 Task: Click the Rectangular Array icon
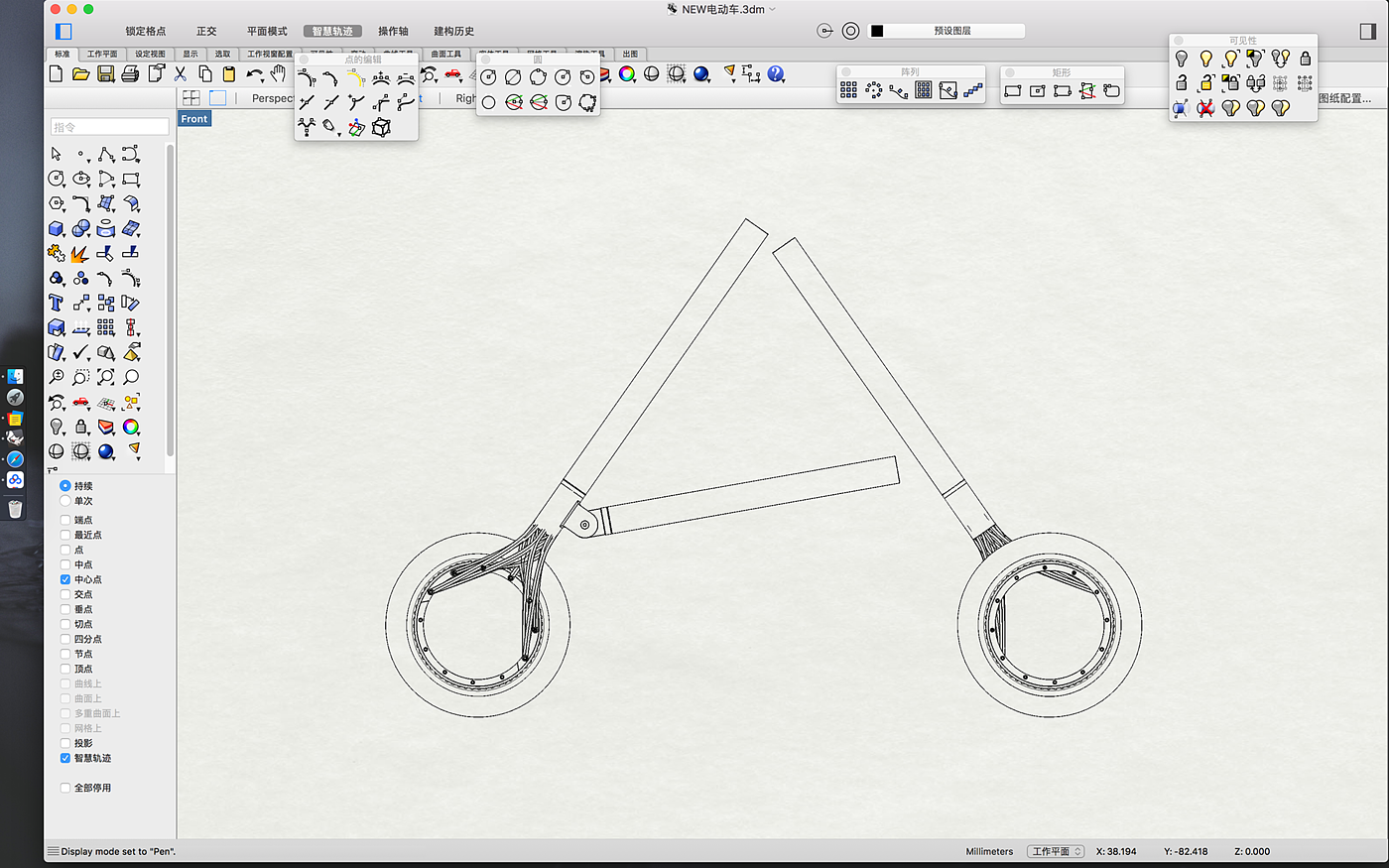849,90
